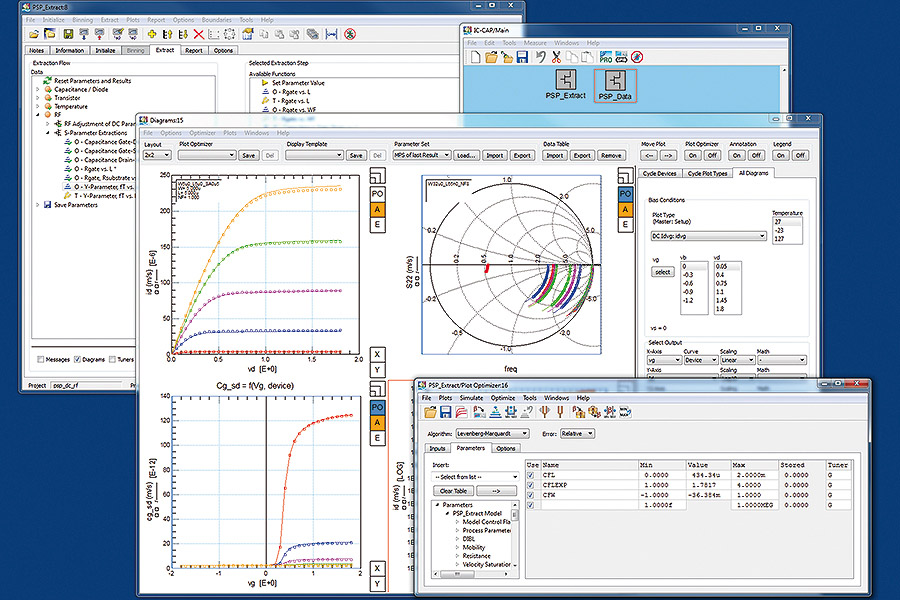
Task: Click the Clear Table button in Plot Optimizer
Action: (452, 490)
